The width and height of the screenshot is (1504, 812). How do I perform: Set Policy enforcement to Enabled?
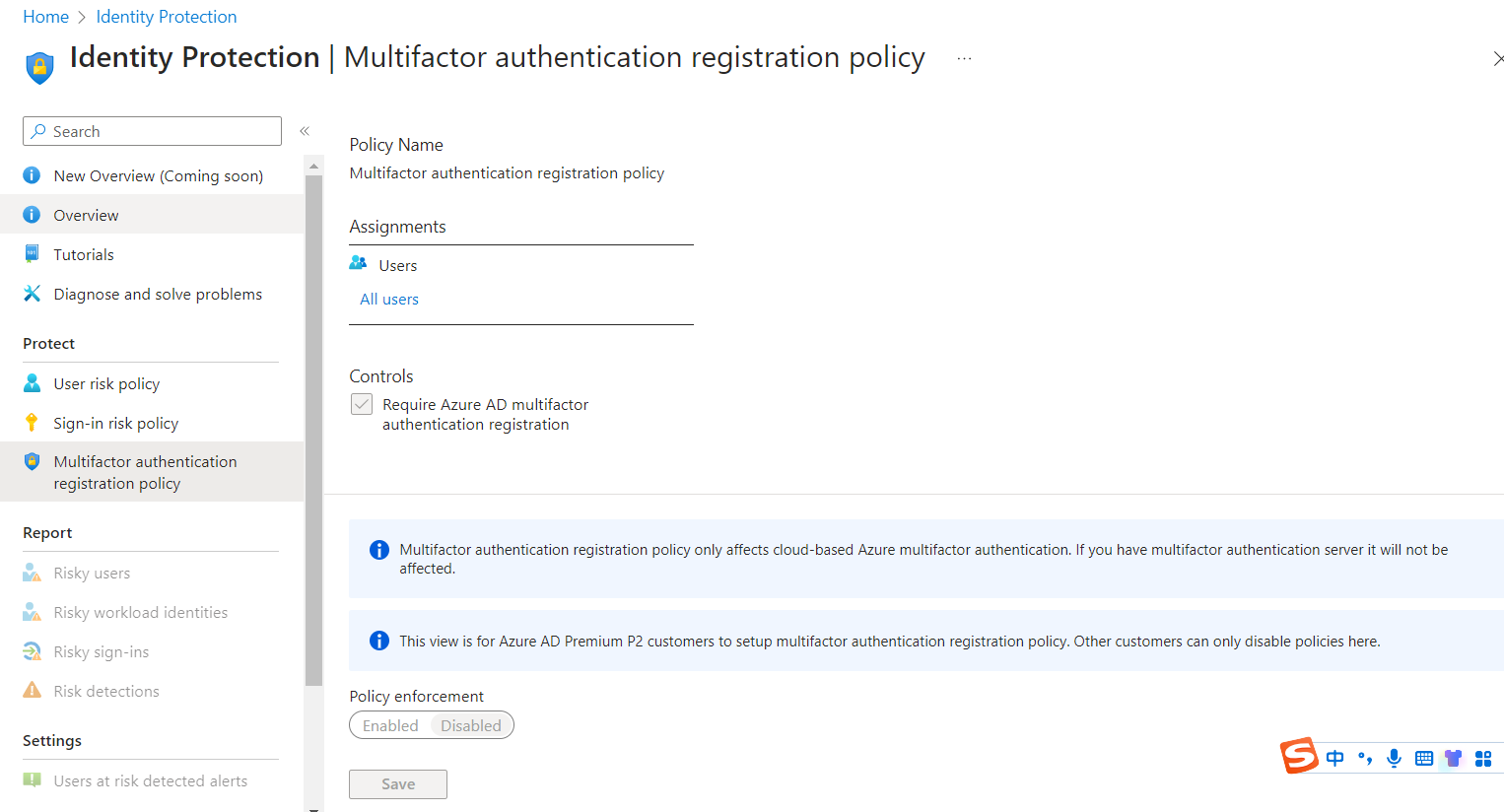tap(390, 725)
